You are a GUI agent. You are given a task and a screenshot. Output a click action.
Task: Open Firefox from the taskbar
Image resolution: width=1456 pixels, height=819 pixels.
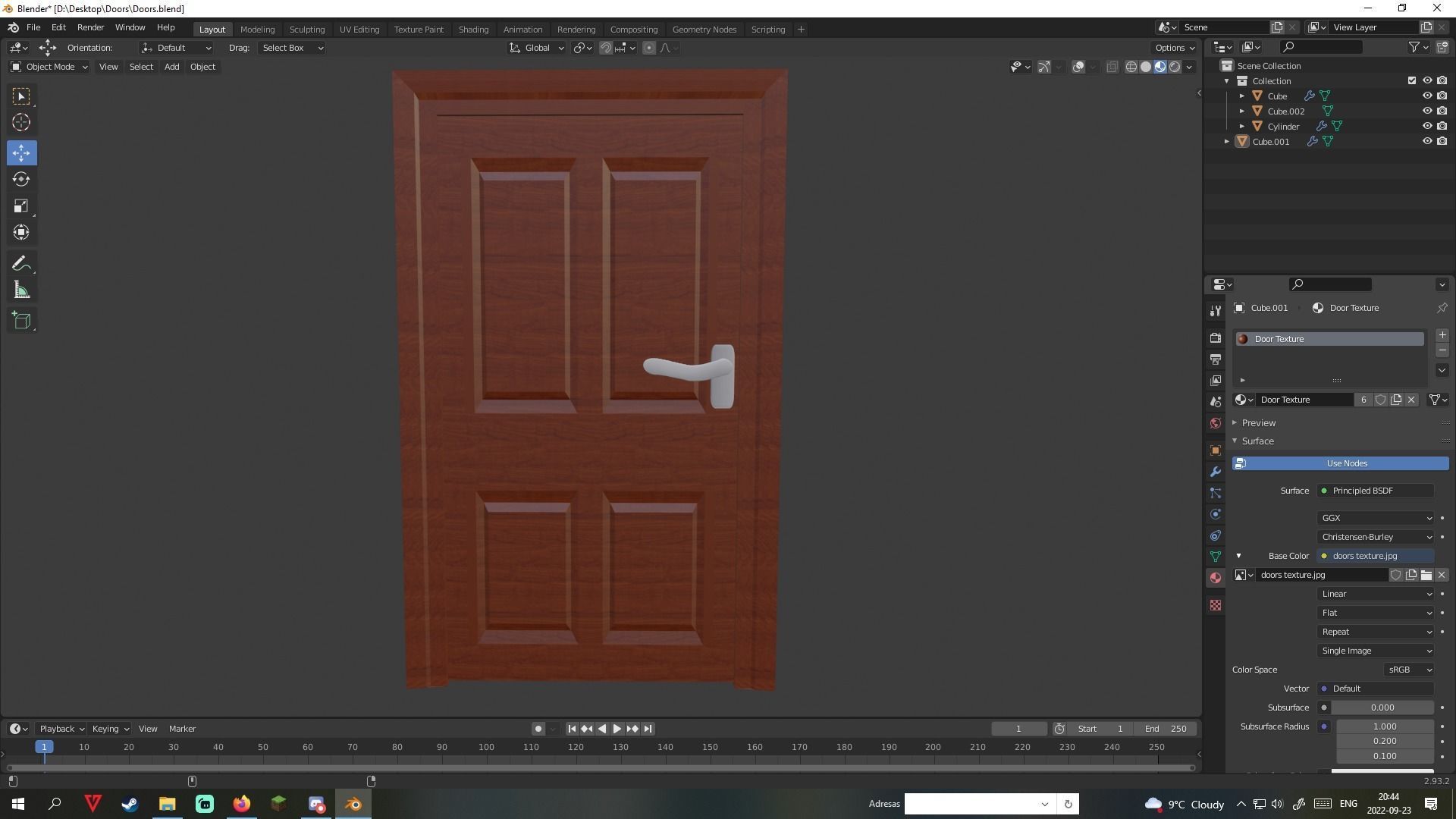point(241,804)
